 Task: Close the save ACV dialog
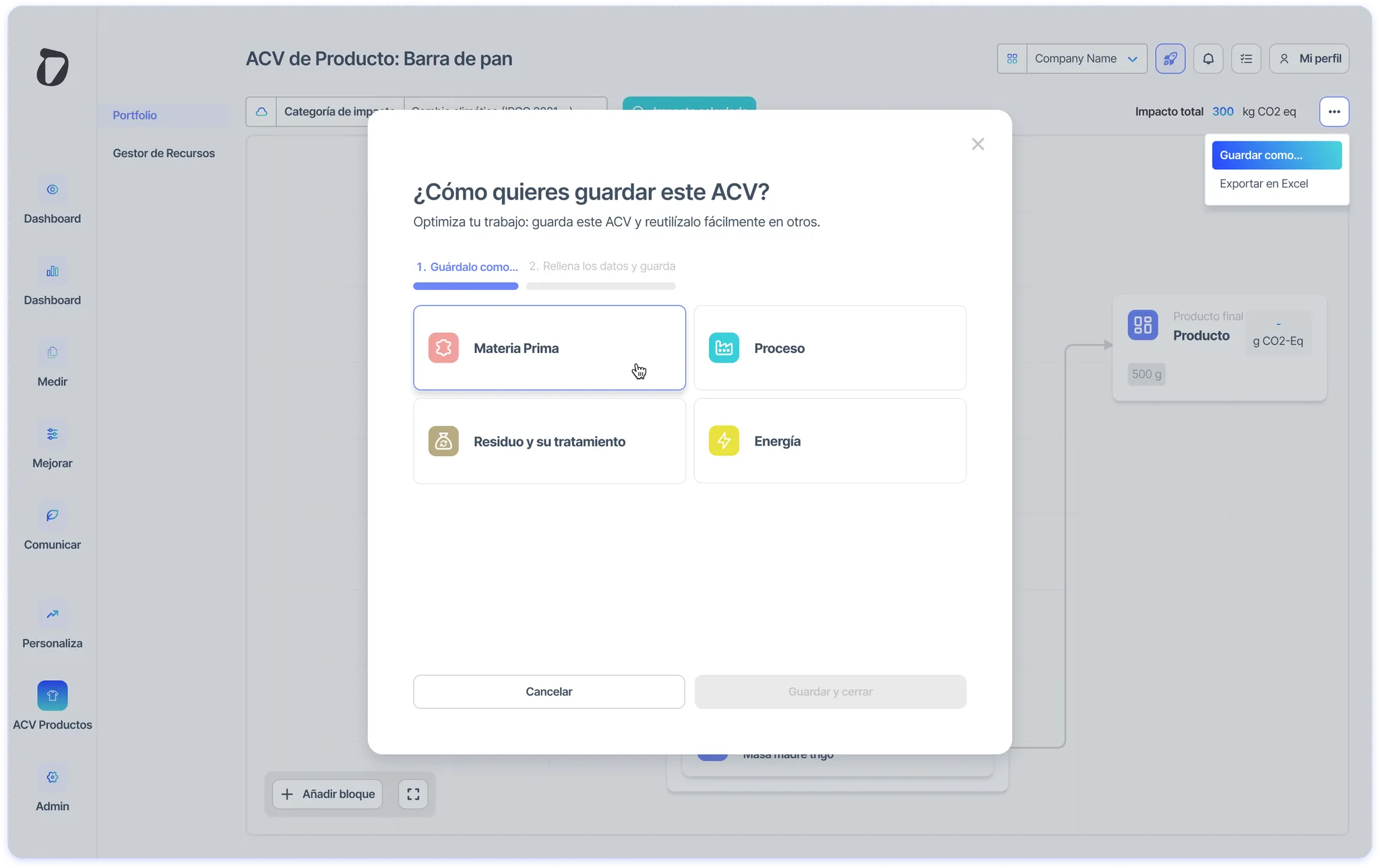978,144
